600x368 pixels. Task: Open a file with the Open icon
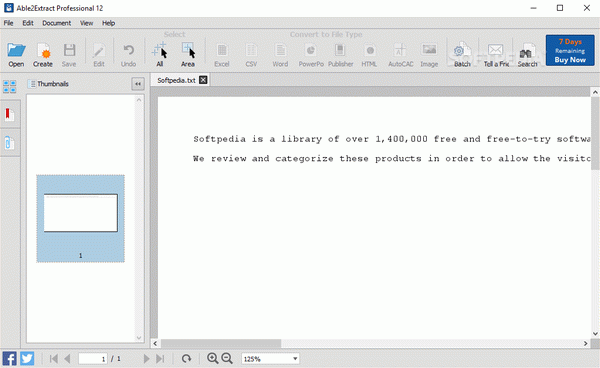click(16, 55)
